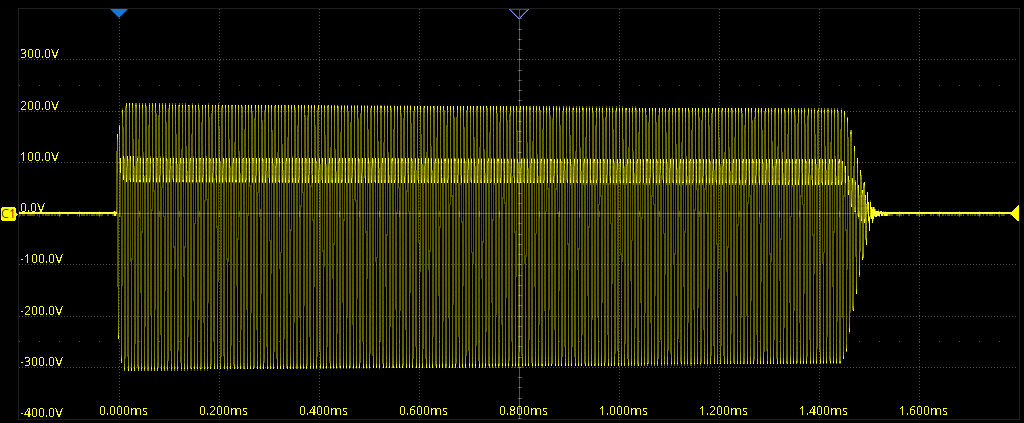Click the 0.0V ground level label
Screen dimensions: 1024x423
coord(33,208)
